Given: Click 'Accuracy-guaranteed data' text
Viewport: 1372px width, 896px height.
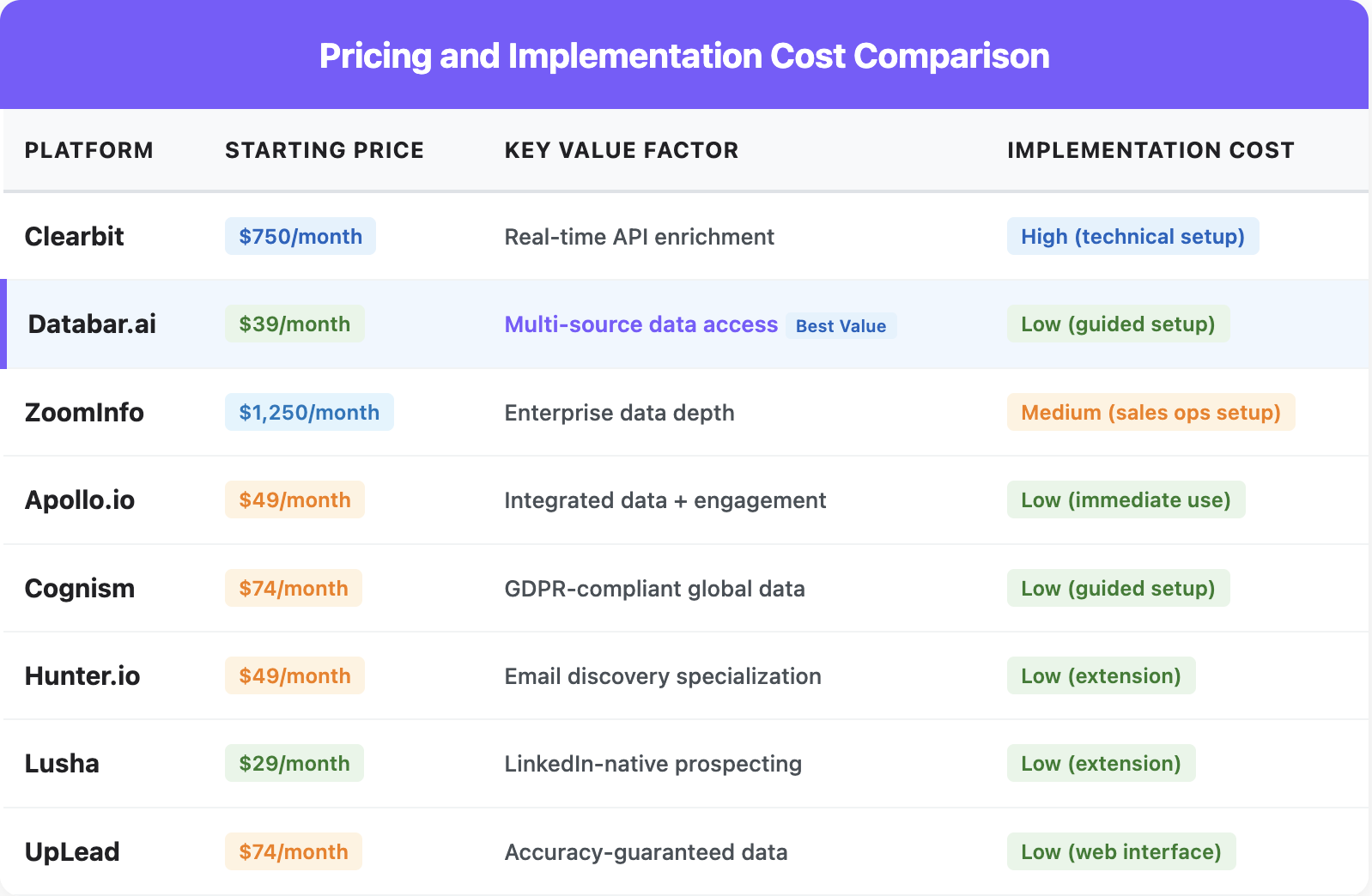Looking at the screenshot, I should [647, 852].
